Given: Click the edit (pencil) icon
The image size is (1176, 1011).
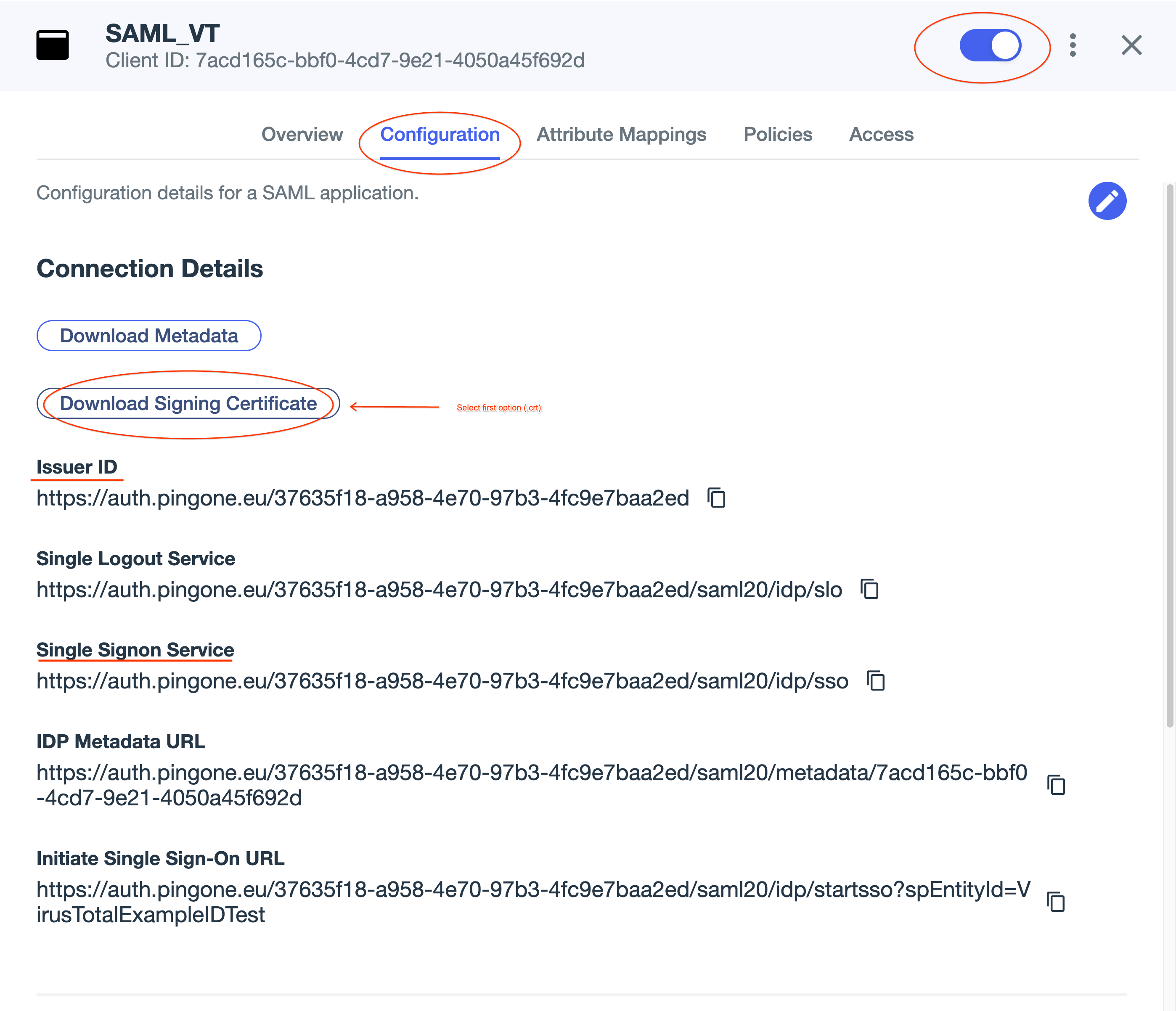Looking at the screenshot, I should [1107, 200].
